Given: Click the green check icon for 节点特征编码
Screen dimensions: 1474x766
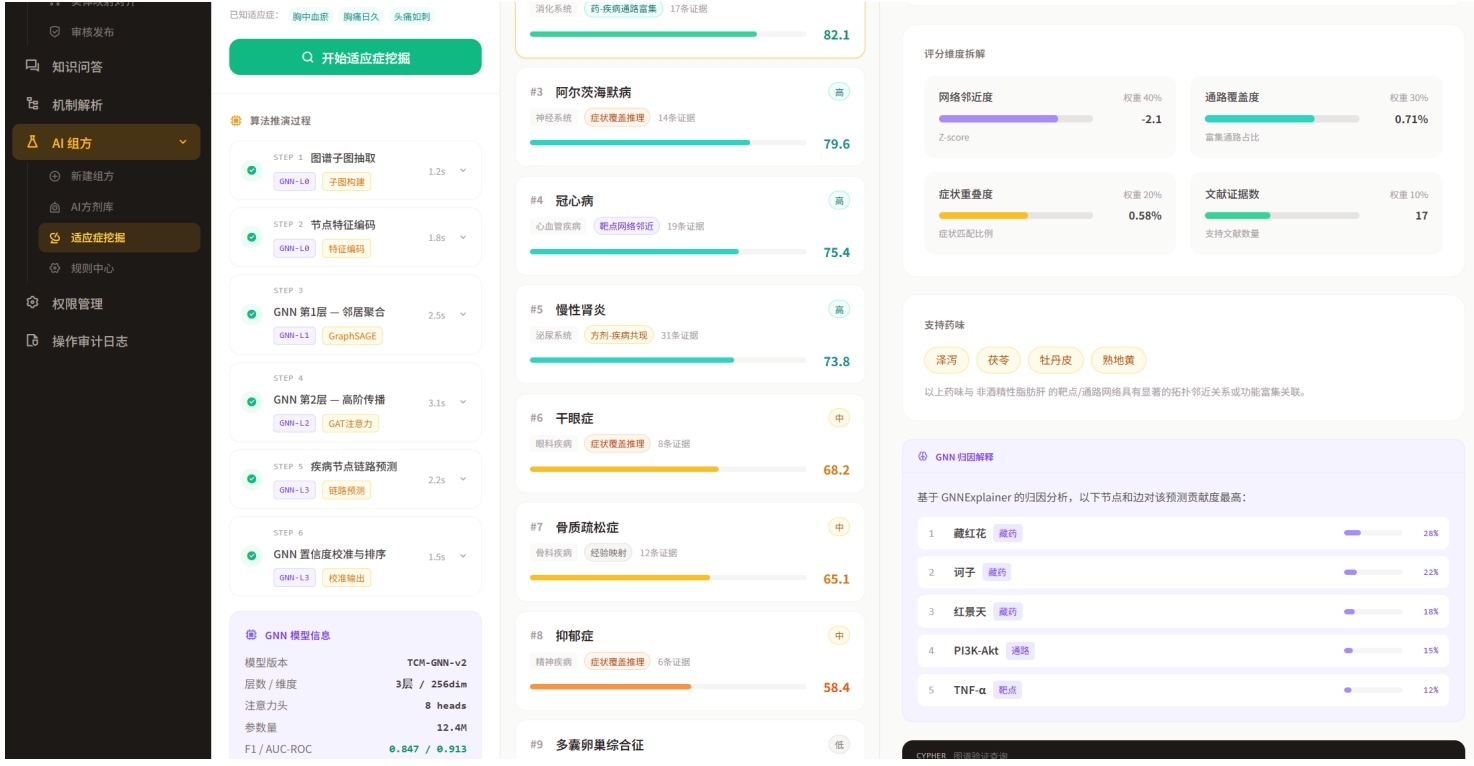Looking at the screenshot, I should click(x=251, y=237).
